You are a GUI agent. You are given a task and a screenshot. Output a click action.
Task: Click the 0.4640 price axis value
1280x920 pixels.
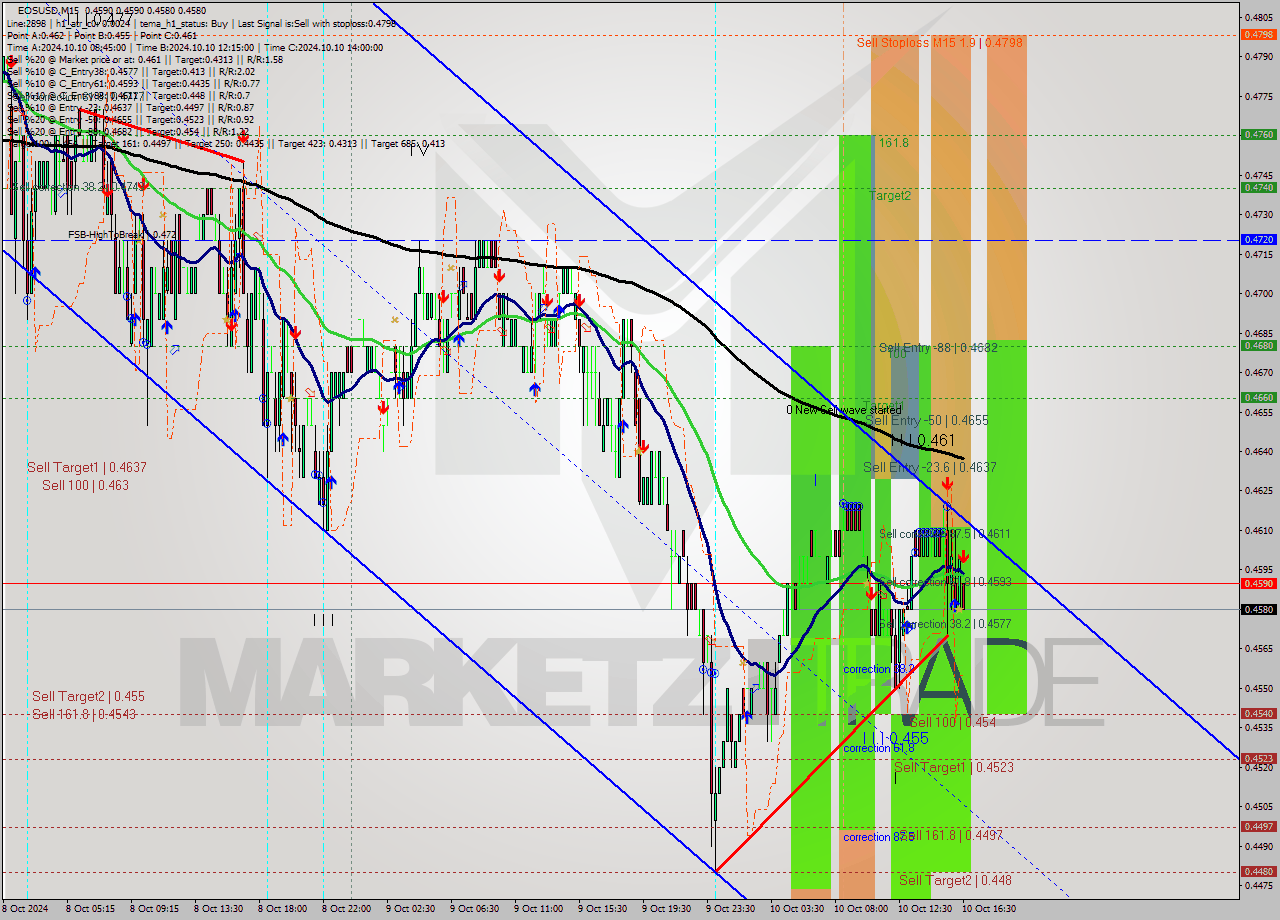tap(1259, 451)
